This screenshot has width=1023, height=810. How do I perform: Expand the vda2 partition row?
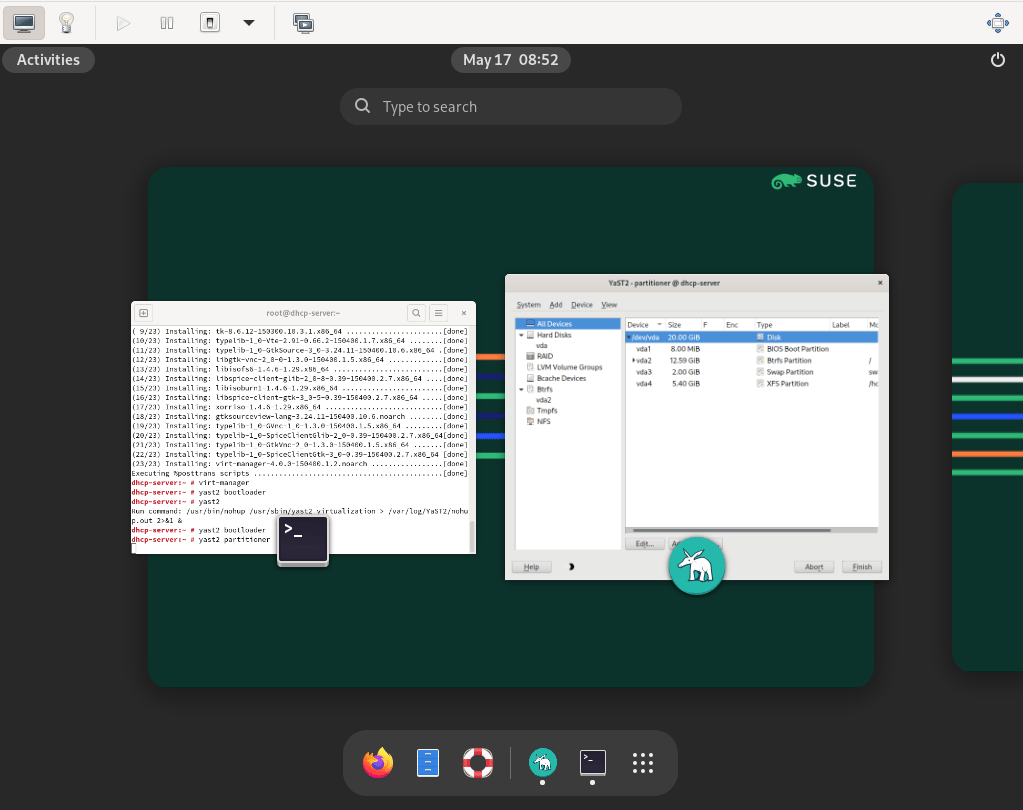point(634,360)
